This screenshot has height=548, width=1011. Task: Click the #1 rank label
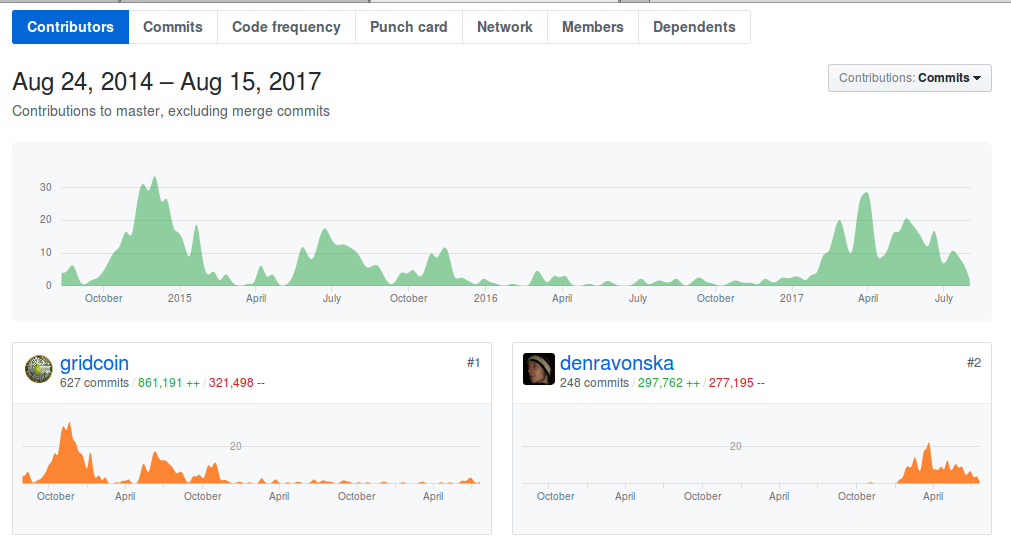click(x=473, y=363)
